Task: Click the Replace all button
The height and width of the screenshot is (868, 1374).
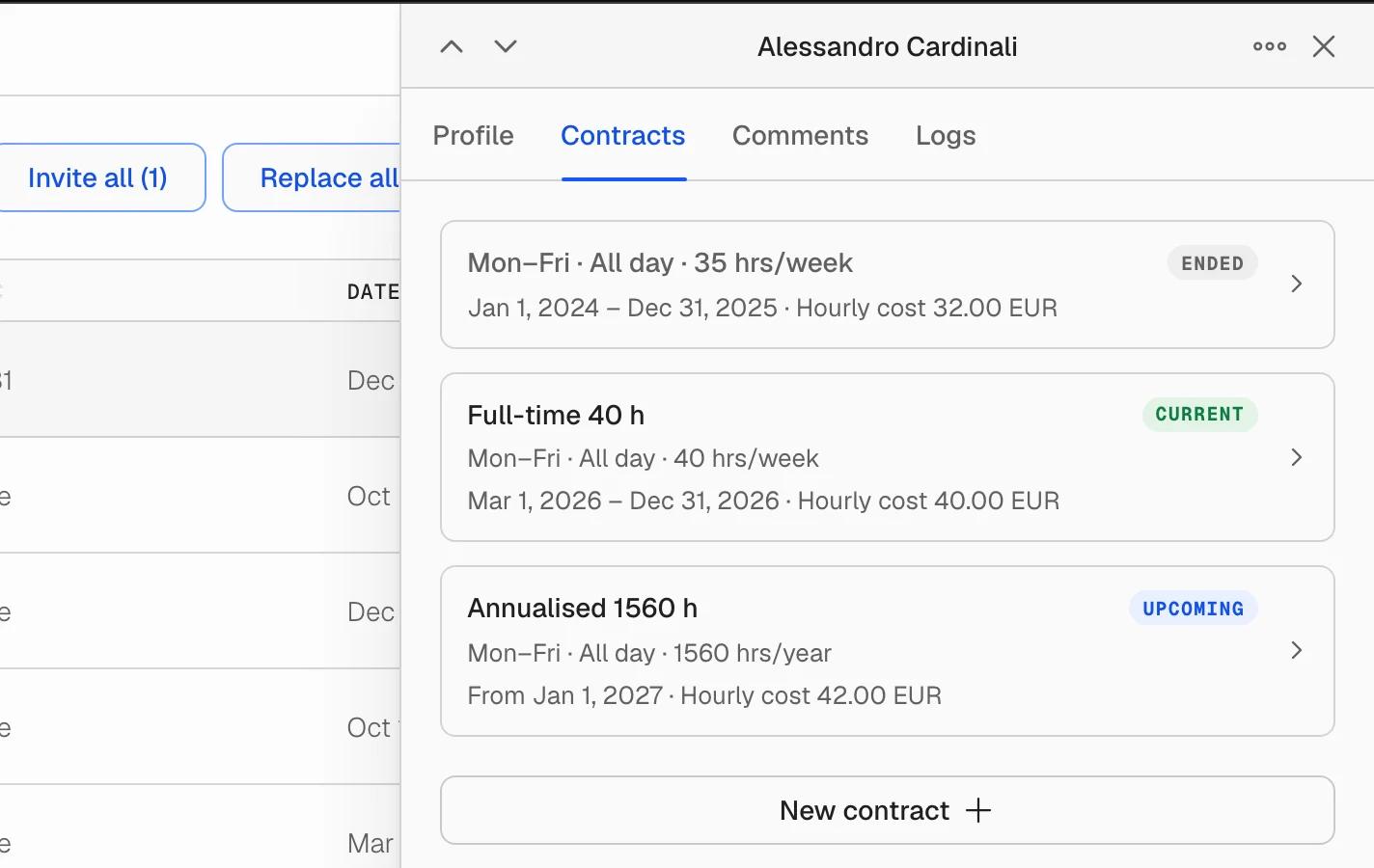Action: (x=312, y=177)
